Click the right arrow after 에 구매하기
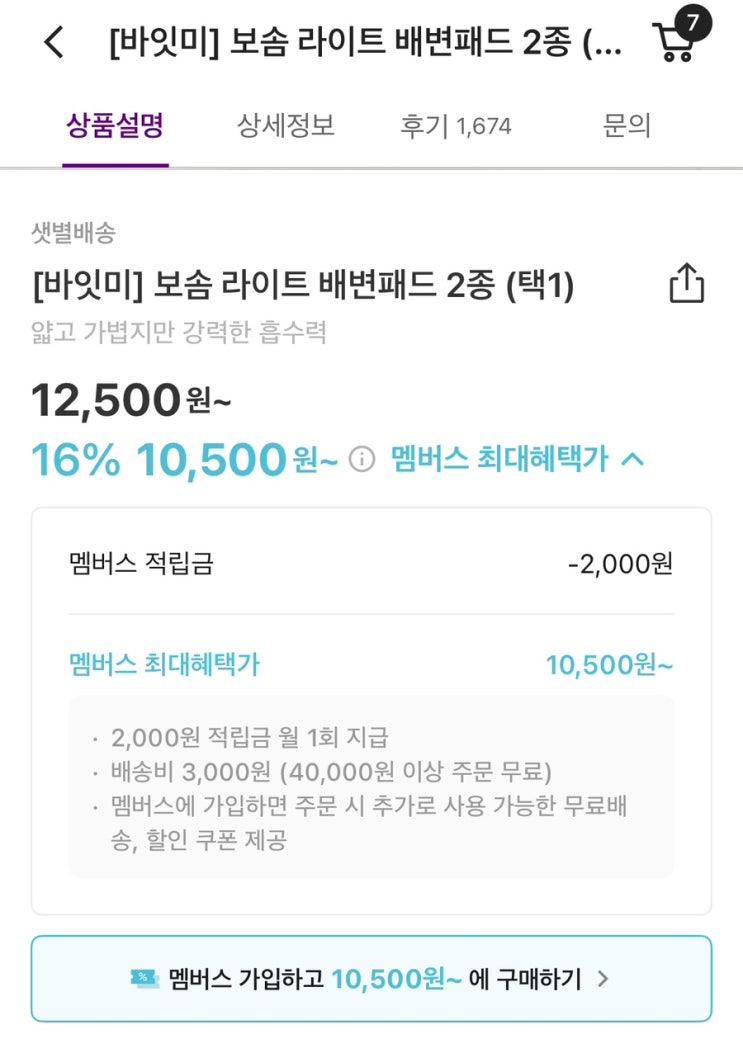743x1058 pixels. pos(603,979)
